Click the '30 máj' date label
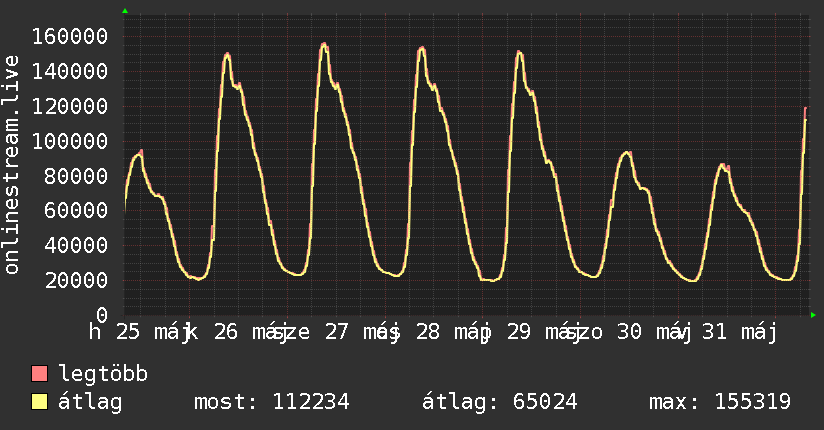Image resolution: width=824 pixels, height=430 pixels. (653, 332)
